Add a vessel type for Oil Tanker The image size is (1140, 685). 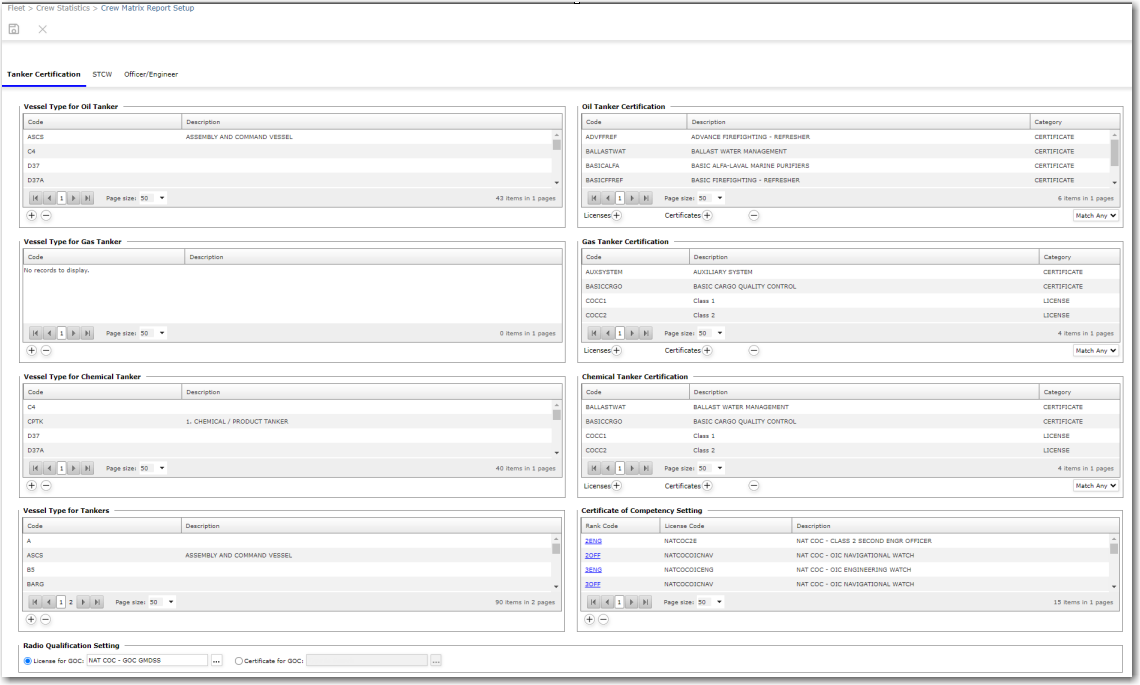(31, 215)
